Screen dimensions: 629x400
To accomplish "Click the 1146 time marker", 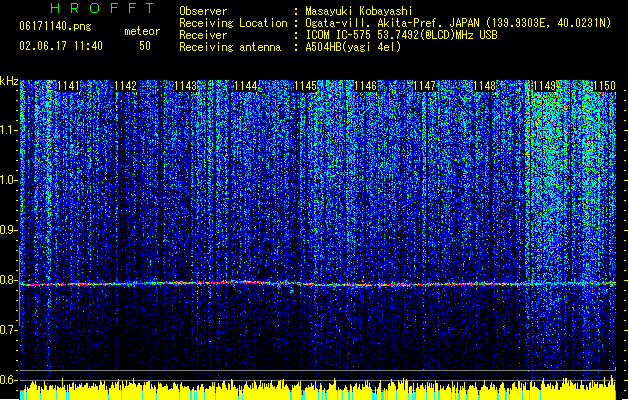I will point(365,86).
